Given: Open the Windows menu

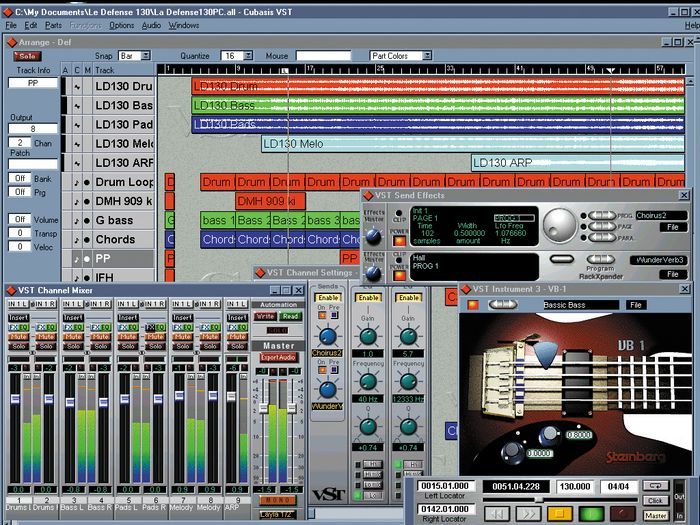Looking at the screenshot, I should (x=183, y=25).
